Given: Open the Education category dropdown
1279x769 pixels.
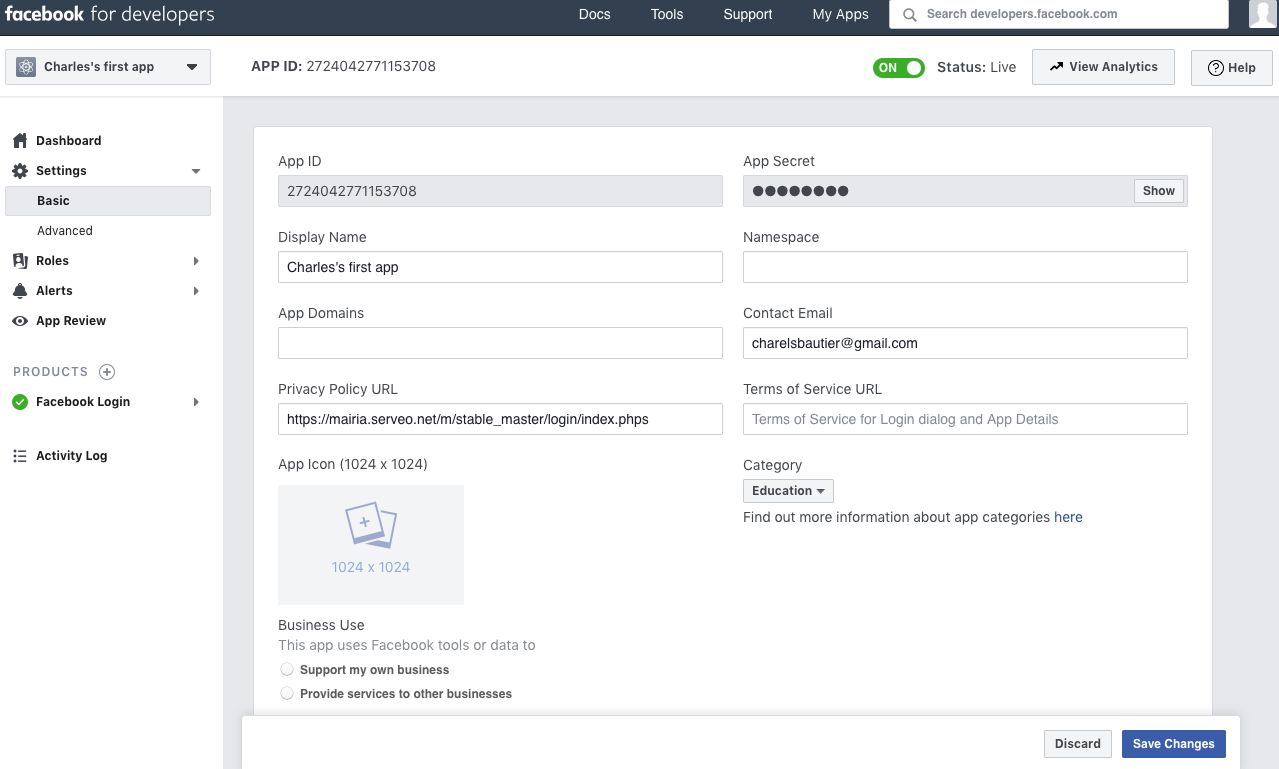Looking at the screenshot, I should click(x=788, y=491).
